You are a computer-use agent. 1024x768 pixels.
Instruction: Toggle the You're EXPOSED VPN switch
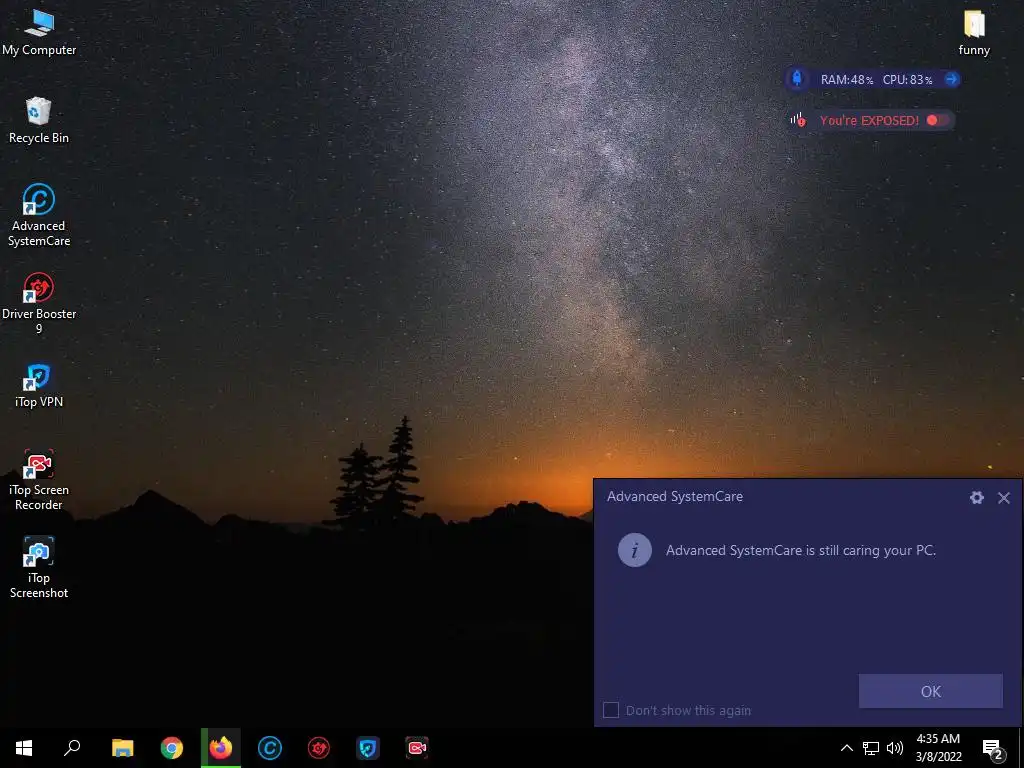938,120
